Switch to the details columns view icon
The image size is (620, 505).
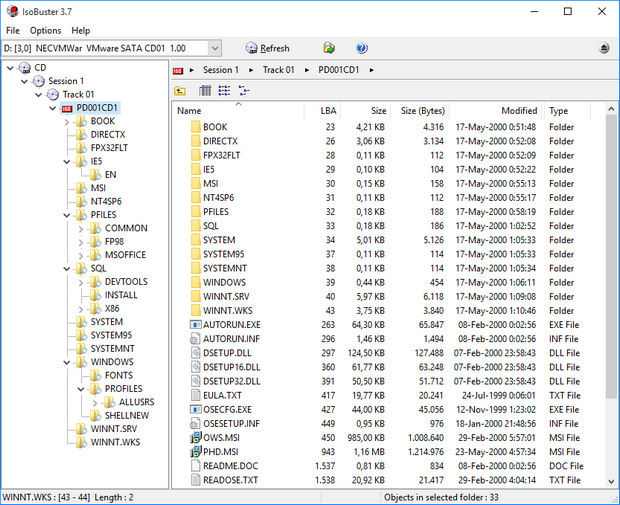click(205, 91)
